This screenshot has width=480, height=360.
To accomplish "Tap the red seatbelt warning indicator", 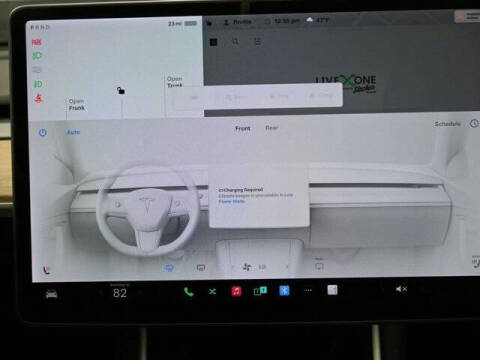I will pyautogui.click(x=38, y=98).
